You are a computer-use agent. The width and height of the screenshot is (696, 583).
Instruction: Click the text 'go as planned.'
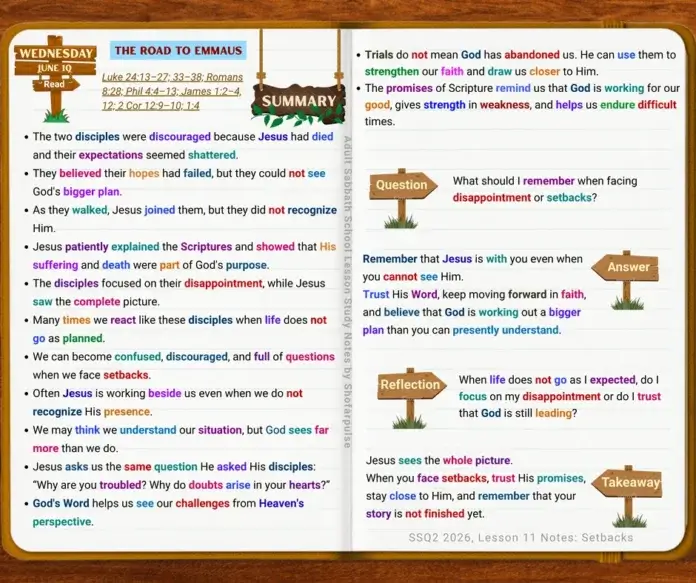pyautogui.click(x=69, y=338)
